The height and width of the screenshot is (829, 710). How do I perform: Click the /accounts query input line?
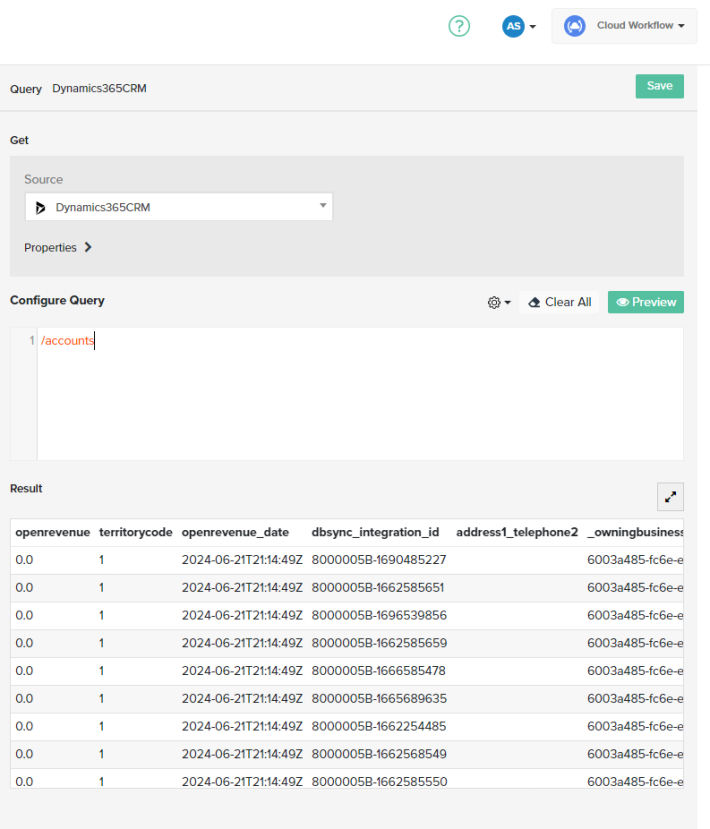[67, 340]
